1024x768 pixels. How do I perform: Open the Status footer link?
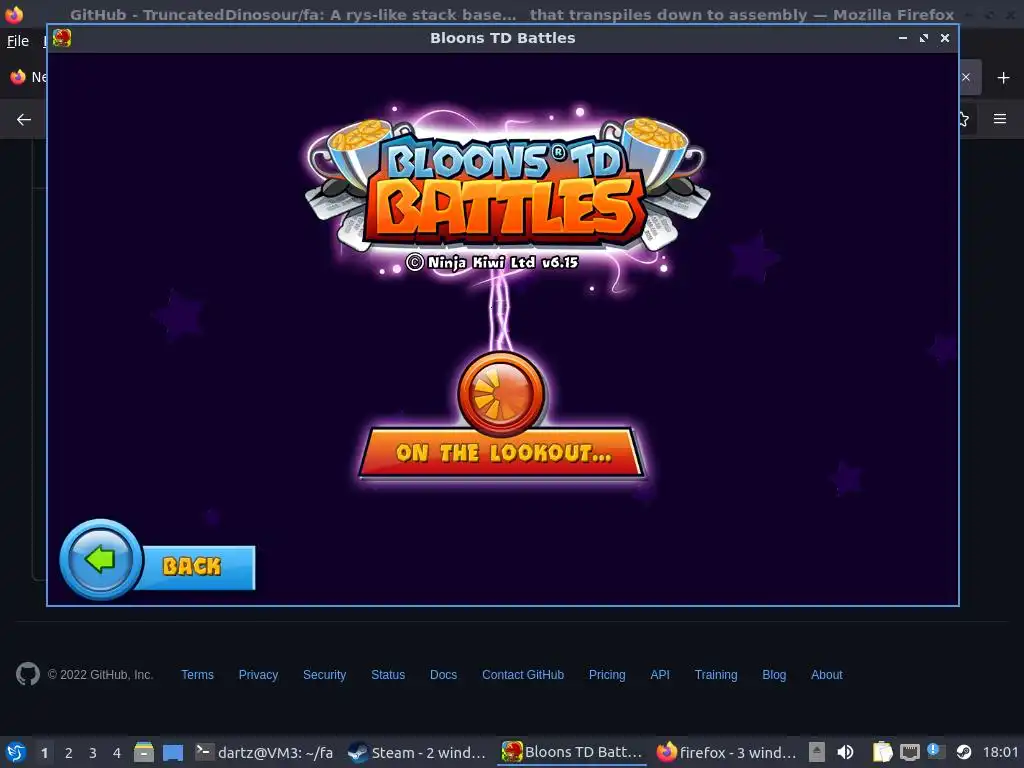pos(388,675)
